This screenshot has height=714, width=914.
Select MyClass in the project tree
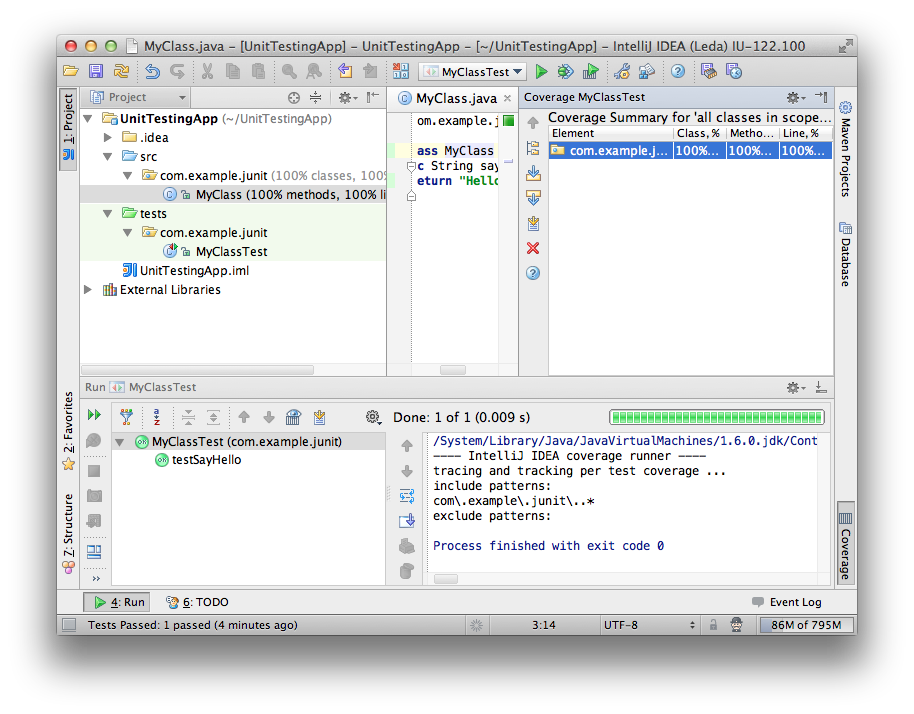[x=233, y=195]
